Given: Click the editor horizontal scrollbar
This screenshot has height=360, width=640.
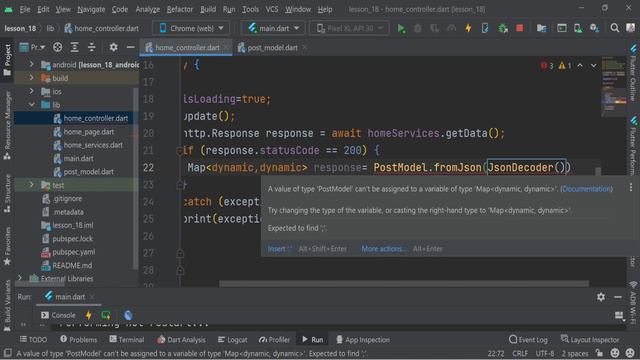Looking at the screenshot, I should (x=404, y=283).
